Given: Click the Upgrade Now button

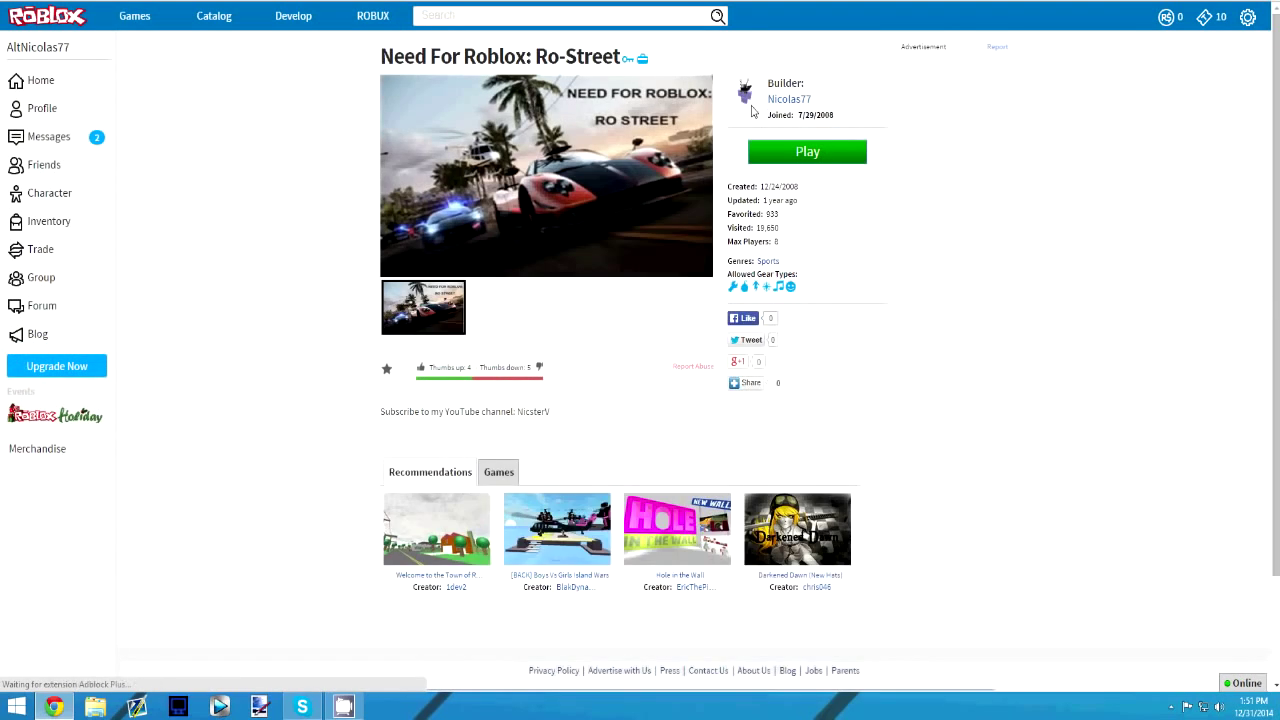Looking at the screenshot, I should pos(57,366).
